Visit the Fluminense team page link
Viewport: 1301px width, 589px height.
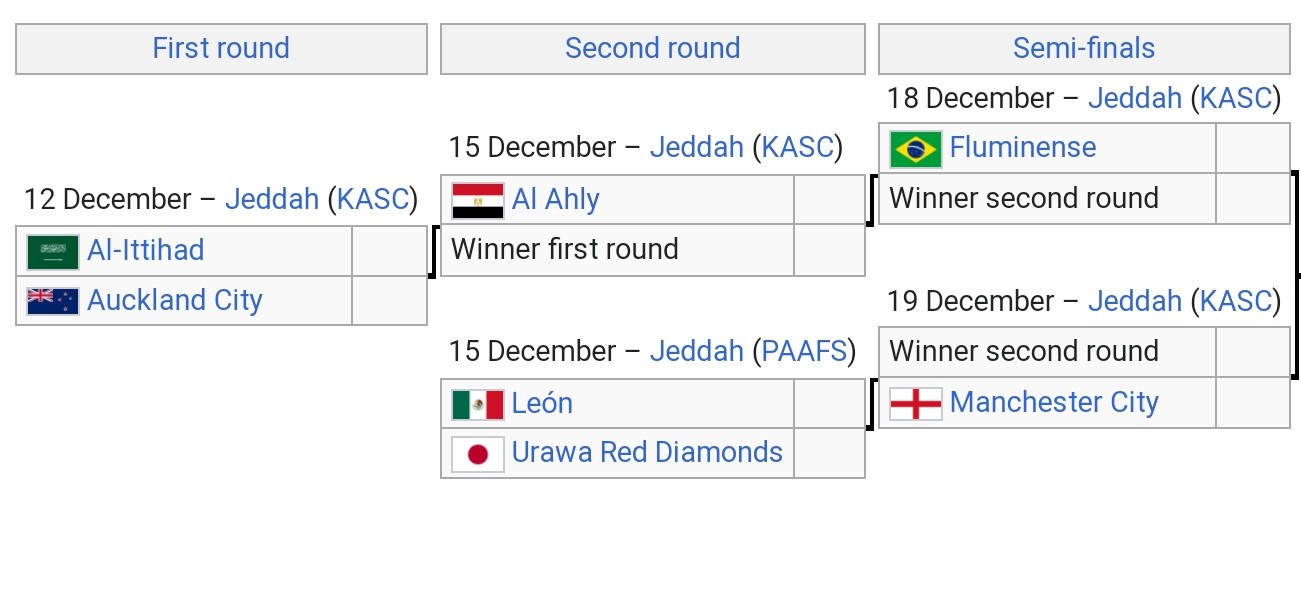pos(1023,147)
